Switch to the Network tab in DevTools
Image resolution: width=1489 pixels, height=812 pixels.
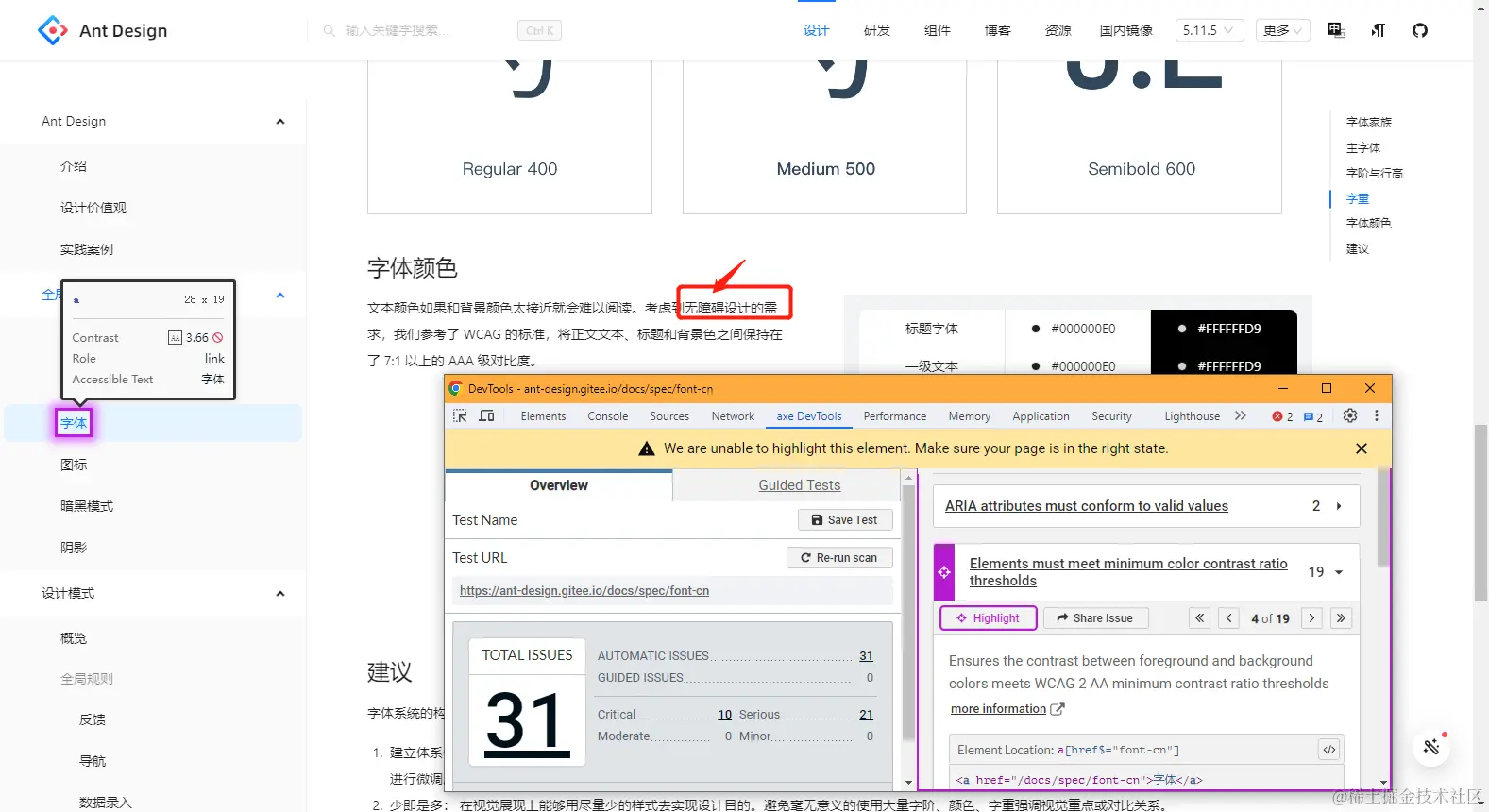[733, 416]
